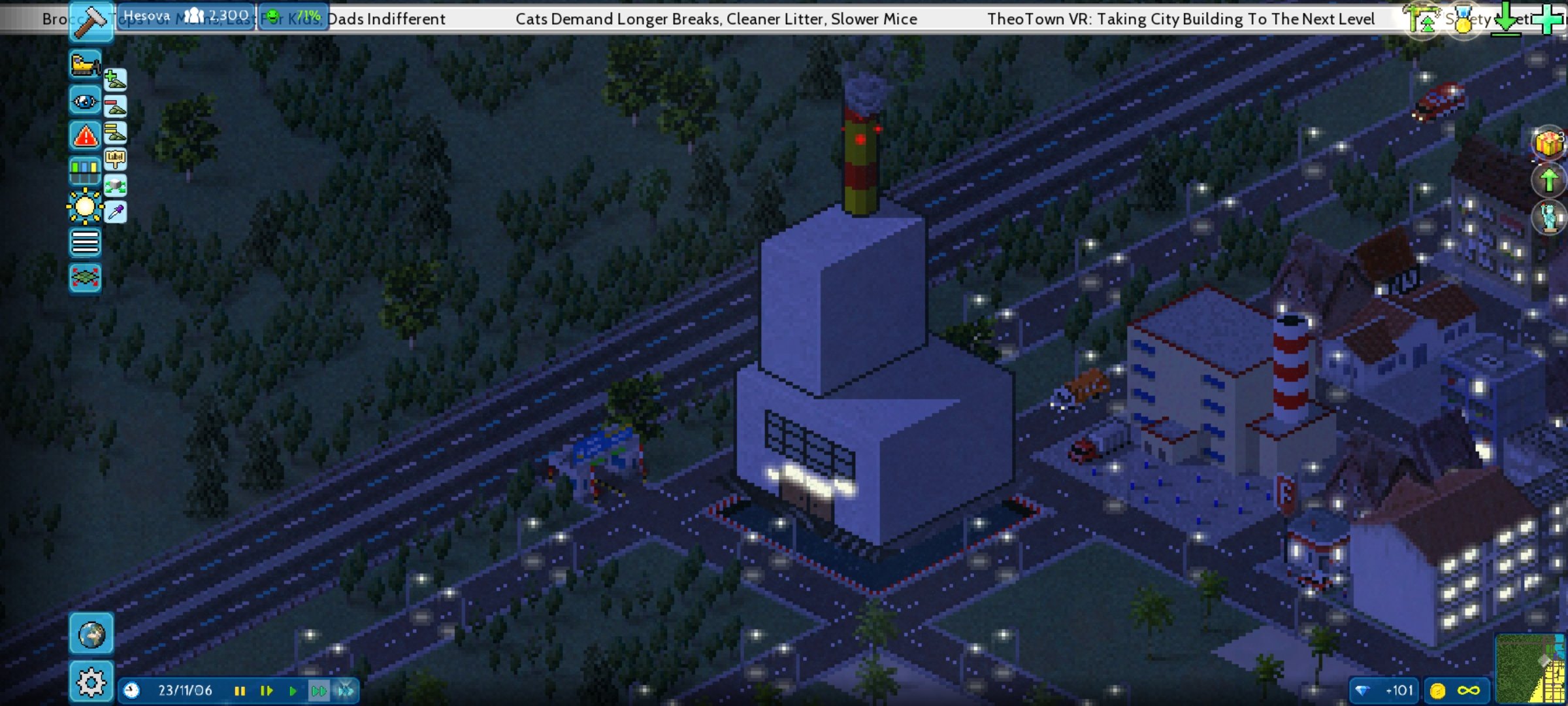The height and width of the screenshot is (706, 1568).
Task: Click the date 23/11/06
Action: (185, 690)
